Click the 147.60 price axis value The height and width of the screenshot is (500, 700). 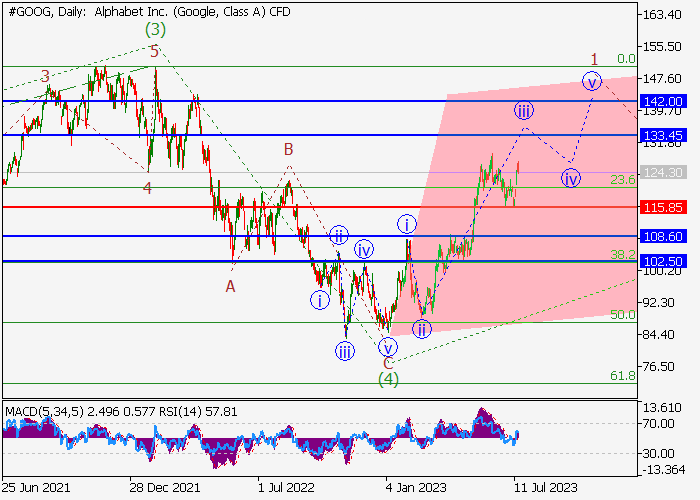click(x=662, y=79)
